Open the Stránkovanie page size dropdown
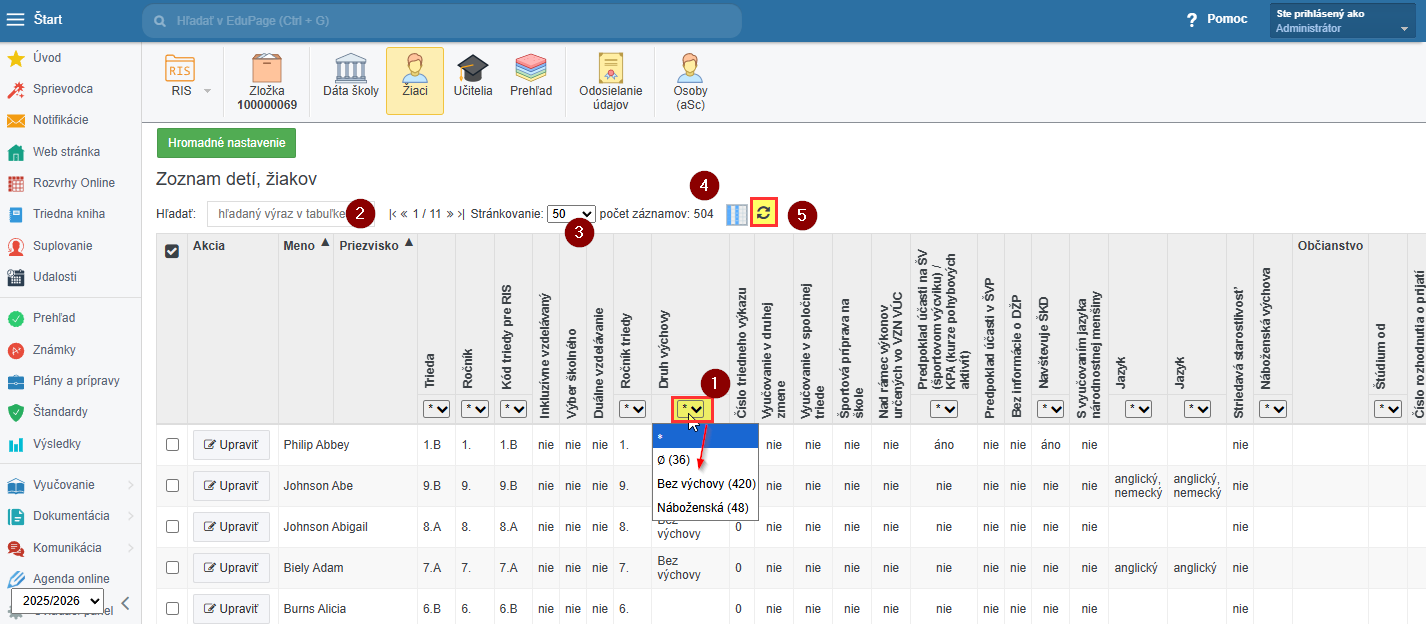Viewport: 1426px width, 624px height. pyautogui.click(x=571, y=214)
